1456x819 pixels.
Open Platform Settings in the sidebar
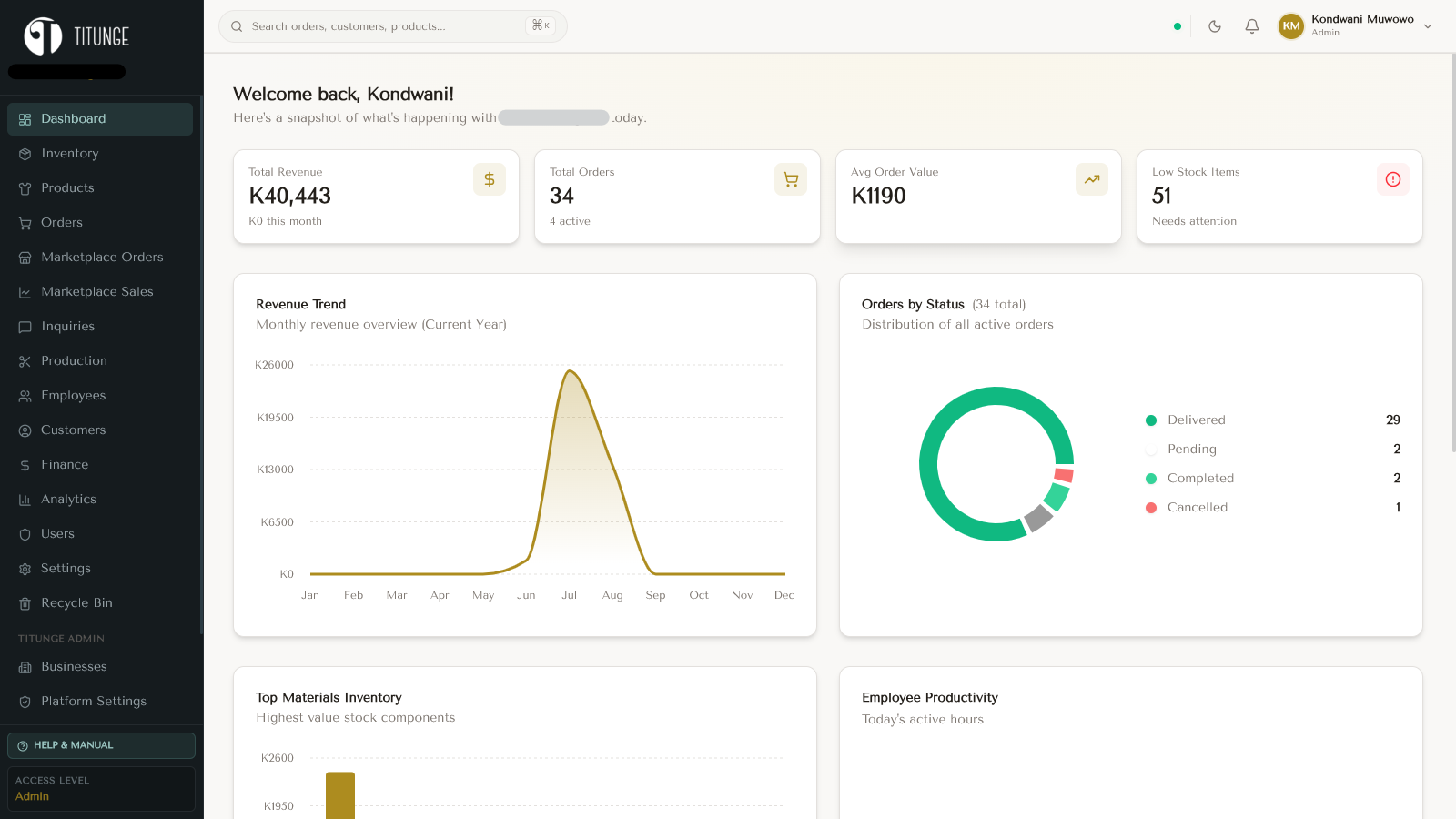click(100, 702)
